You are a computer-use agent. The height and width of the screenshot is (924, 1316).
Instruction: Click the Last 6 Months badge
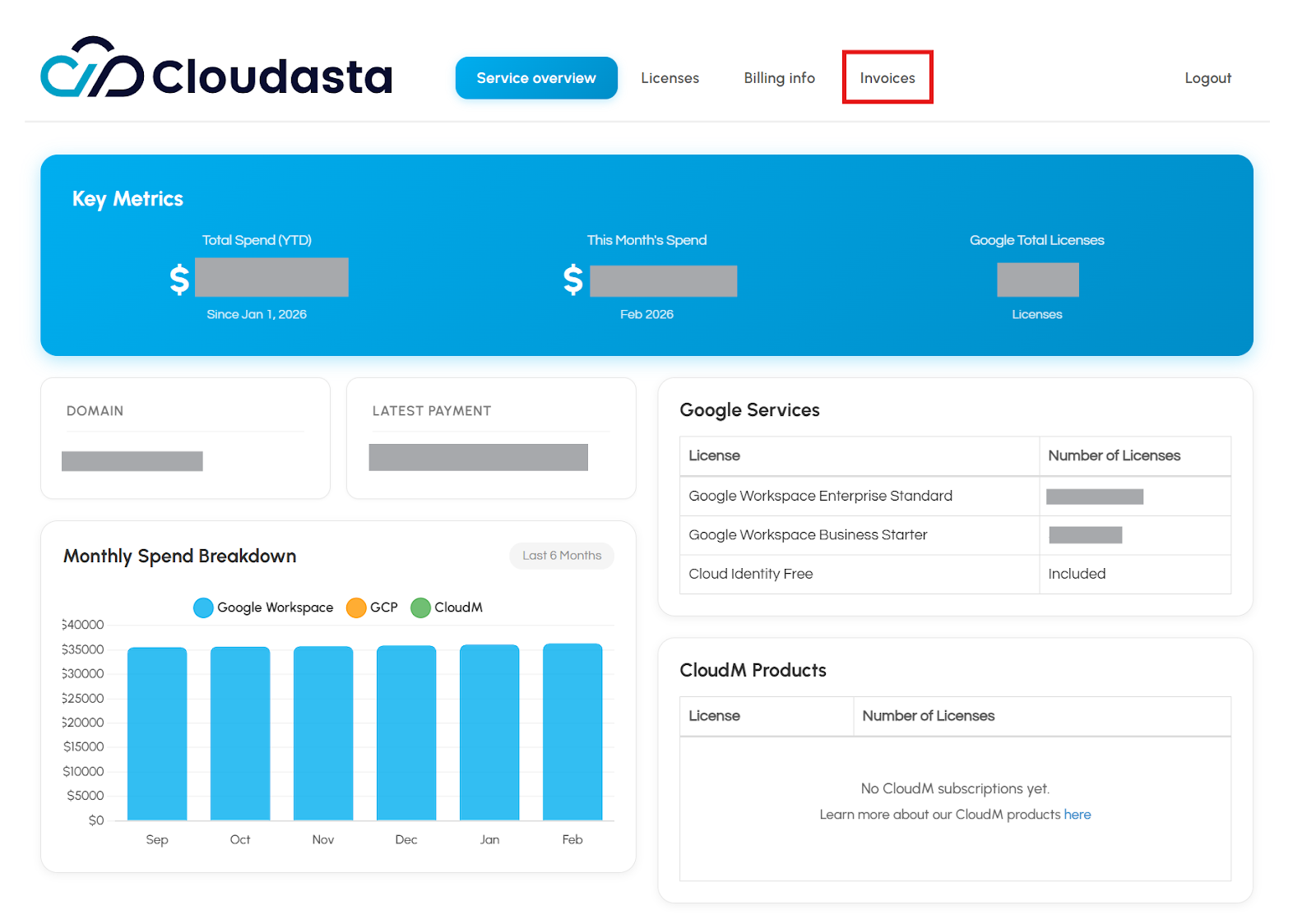pyautogui.click(x=562, y=556)
